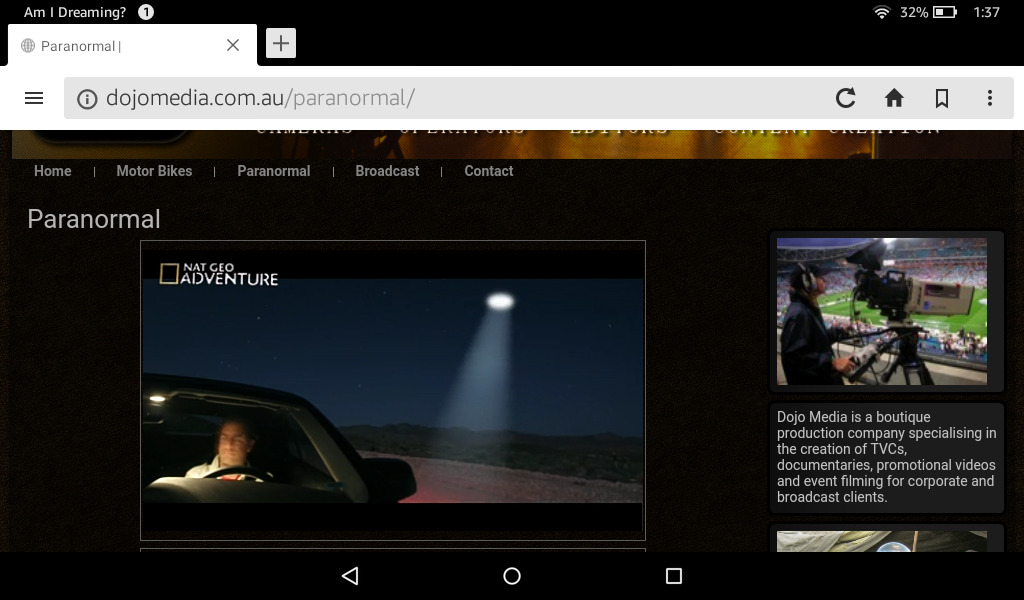
Task: Open the browser hamburger menu
Action: [34, 98]
